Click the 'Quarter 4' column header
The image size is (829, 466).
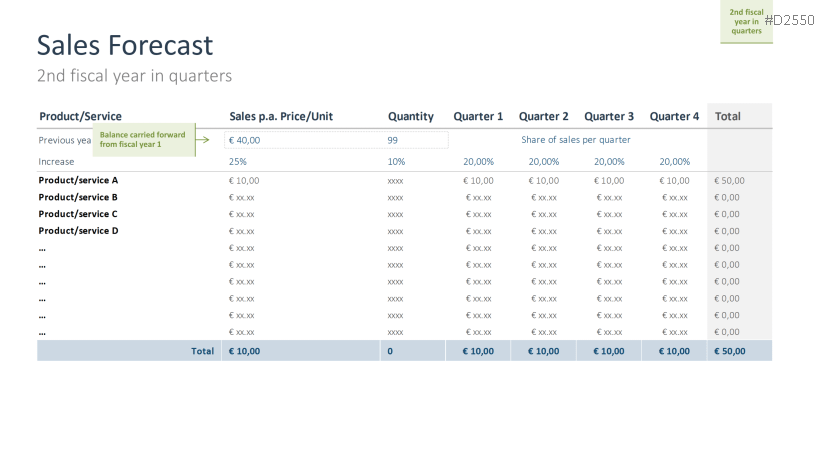click(x=674, y=116)
